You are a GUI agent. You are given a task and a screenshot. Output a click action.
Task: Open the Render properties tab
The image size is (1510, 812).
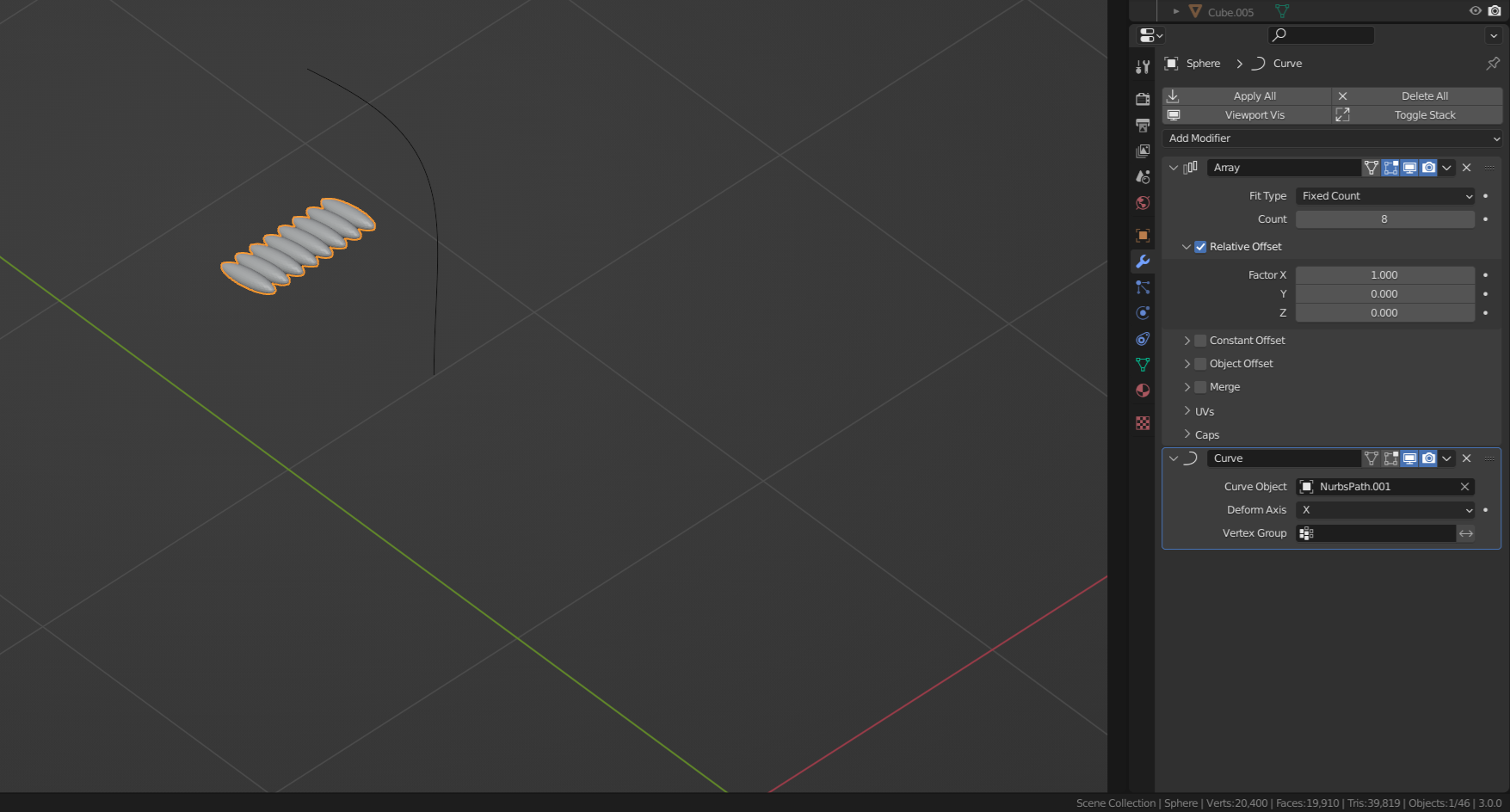[1143, 99]
